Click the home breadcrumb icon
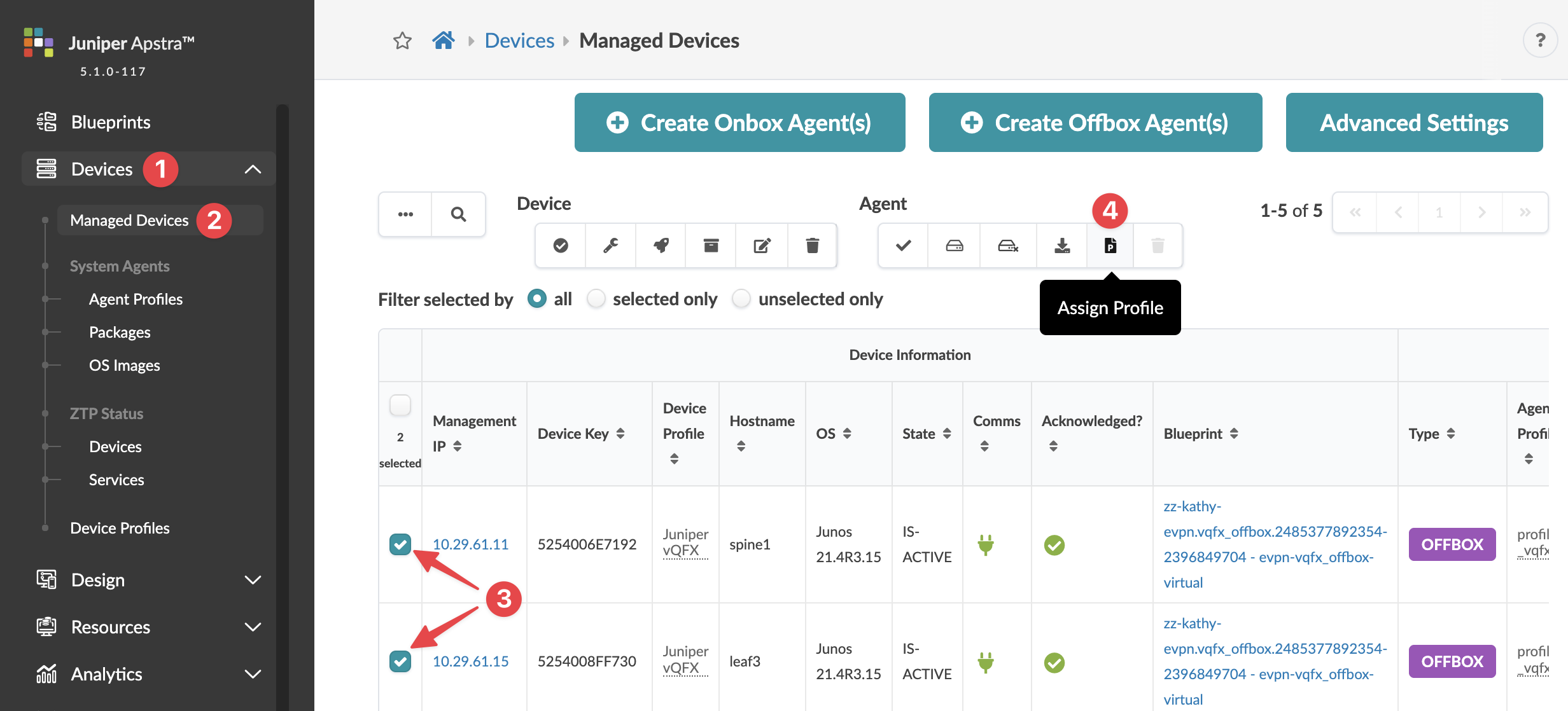Screen dimensions: 1568x711 443,41
